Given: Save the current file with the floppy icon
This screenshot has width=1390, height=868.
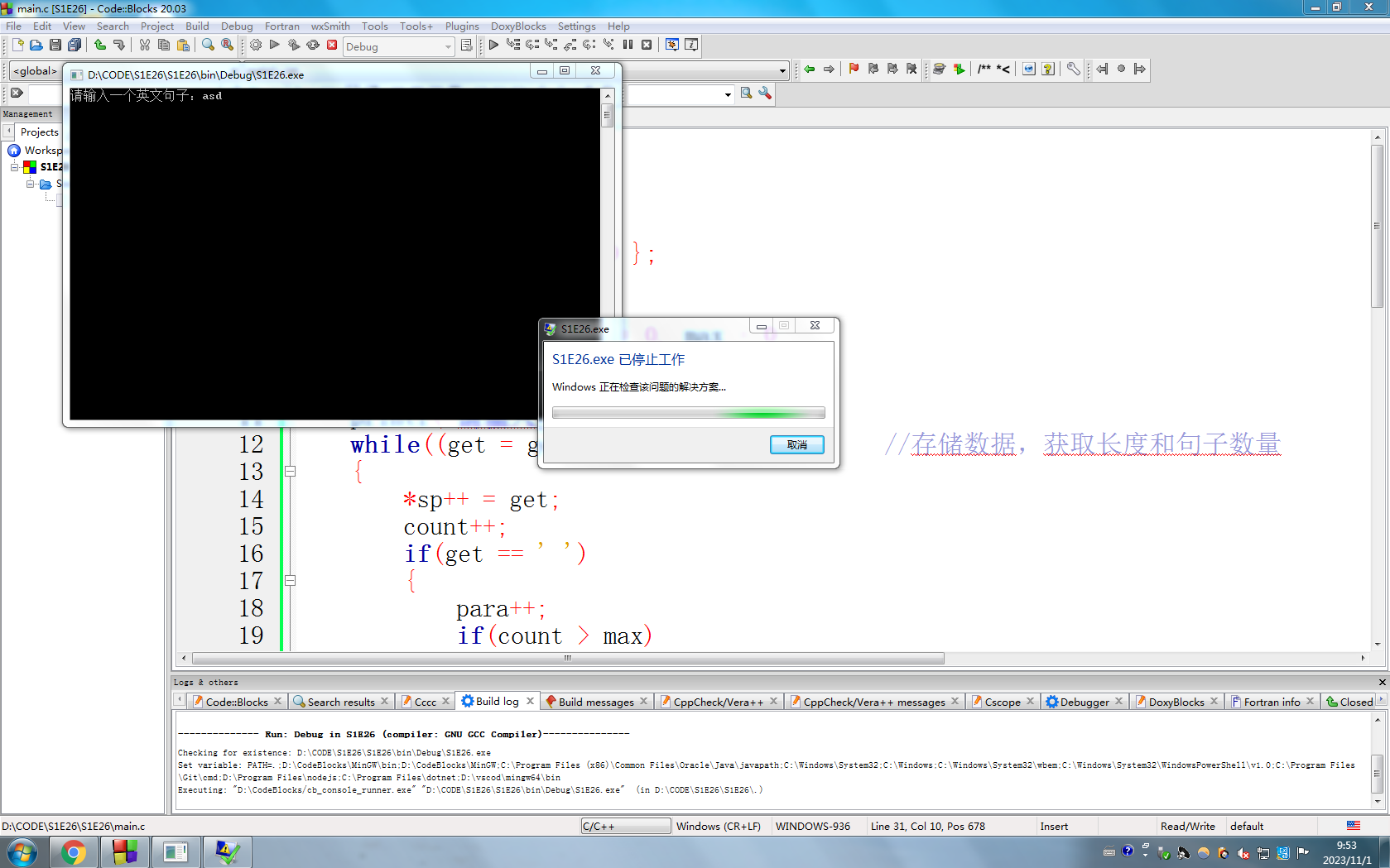Looking at the screenshot, I should pyautogui.click(x=55, y=45).
